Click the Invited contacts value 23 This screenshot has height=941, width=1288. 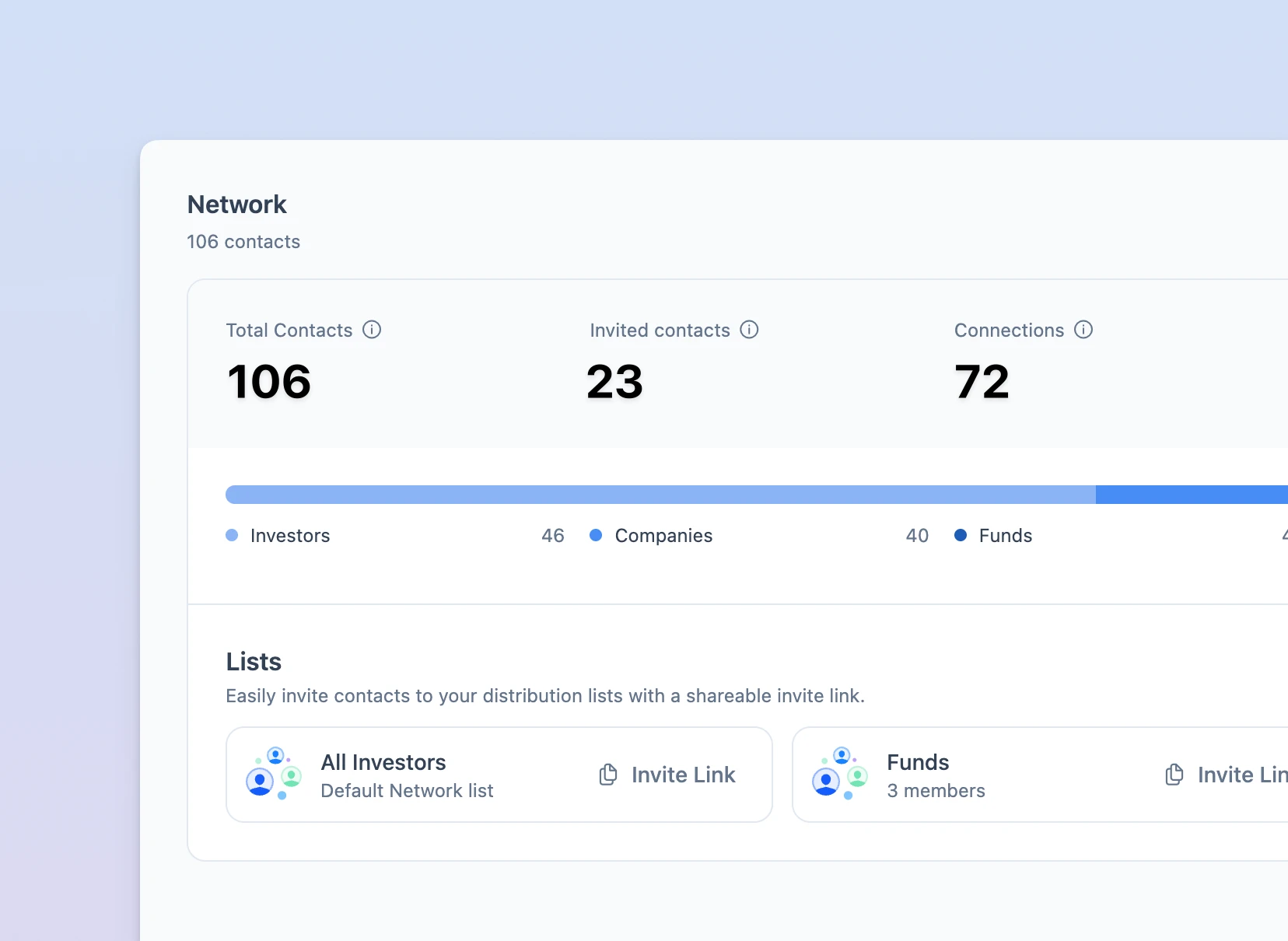[614, 382]
